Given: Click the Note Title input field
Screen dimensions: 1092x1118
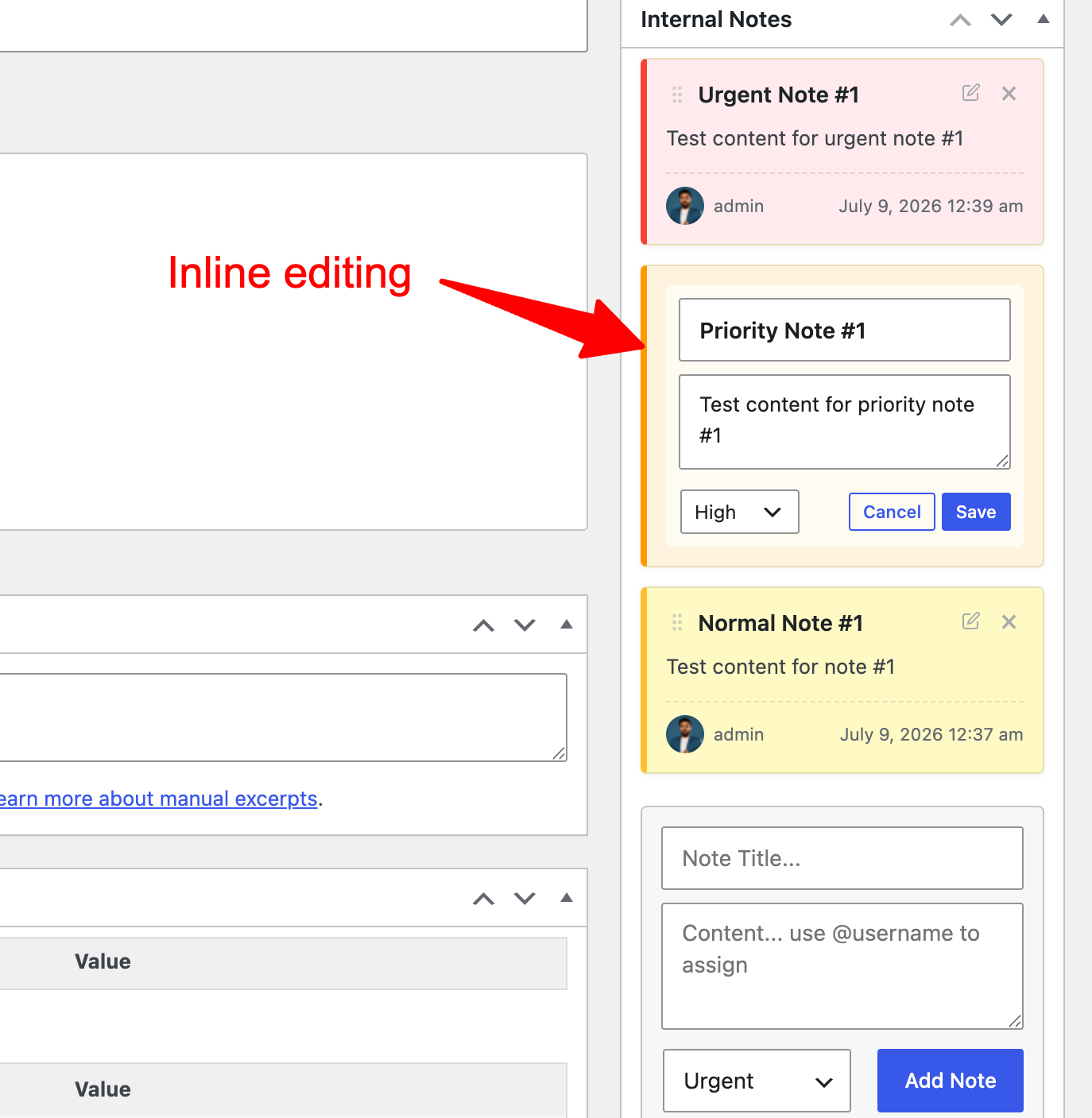Looking at the screenshot, I should tap(842, 858).
